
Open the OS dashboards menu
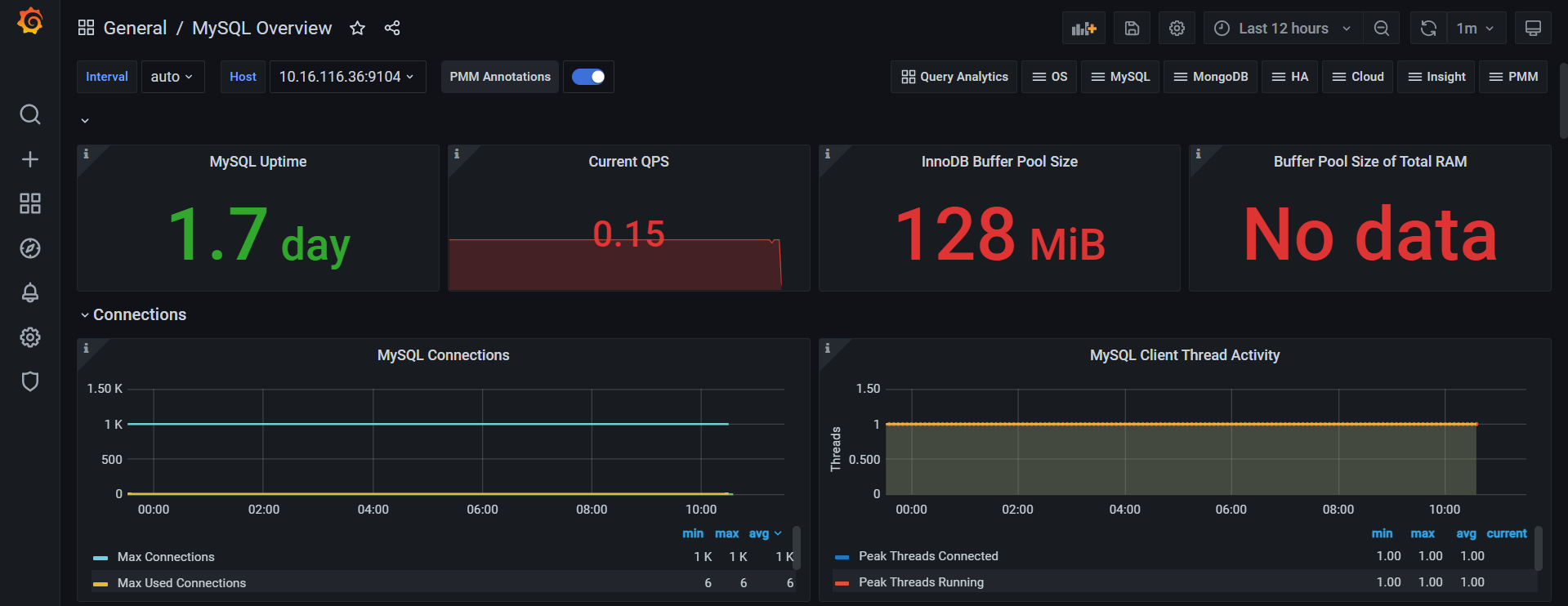click(x=1050, y=77)
